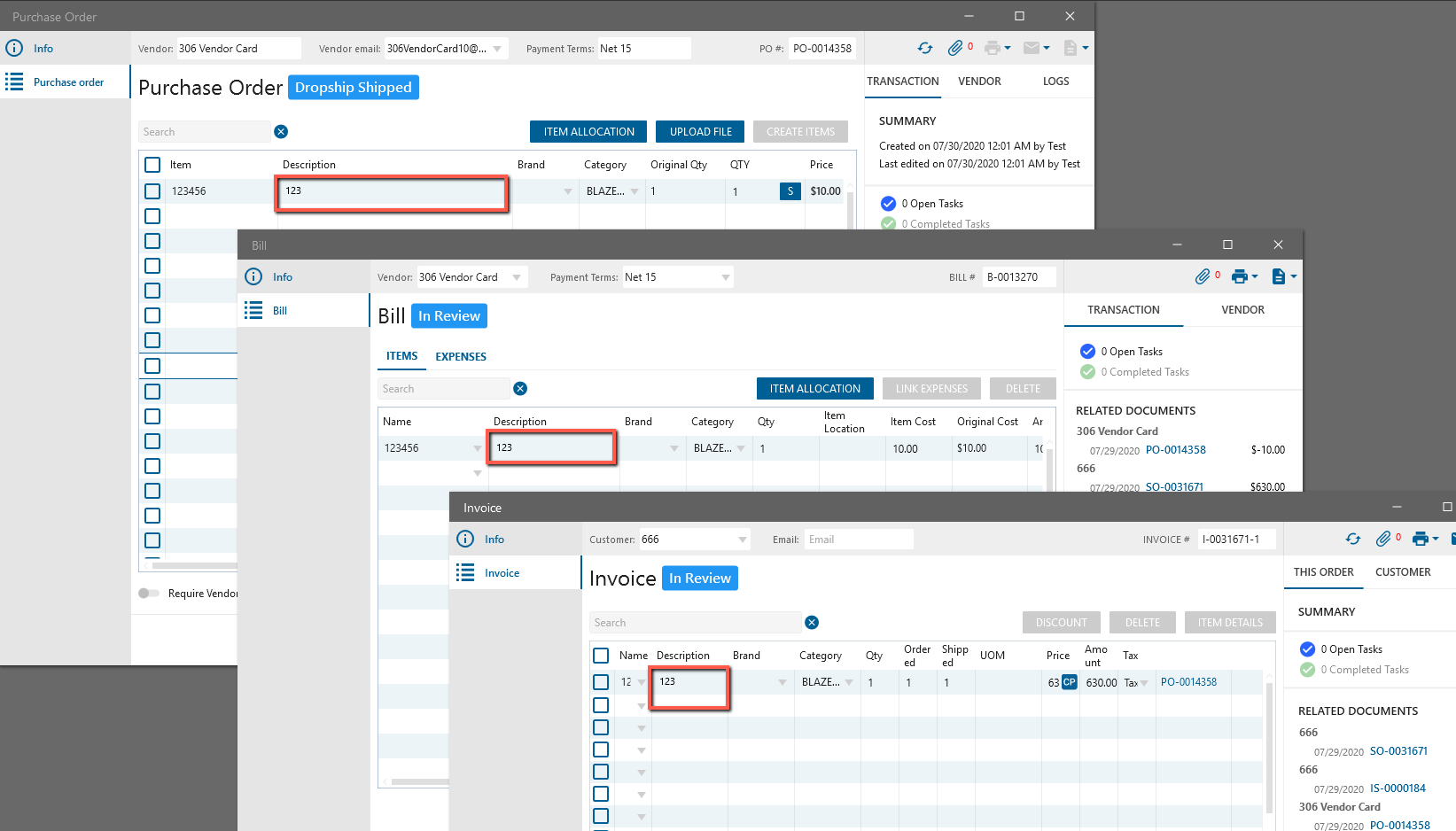Open the EXPENSES tab in the Bill window
The image size is (1456, 831).
461,357
